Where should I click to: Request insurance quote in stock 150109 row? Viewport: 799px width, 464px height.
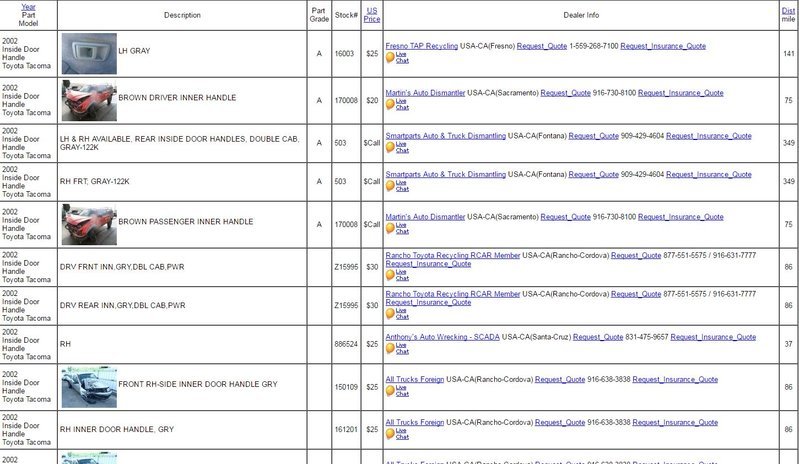pyautogui.click(x=675, y=379)
